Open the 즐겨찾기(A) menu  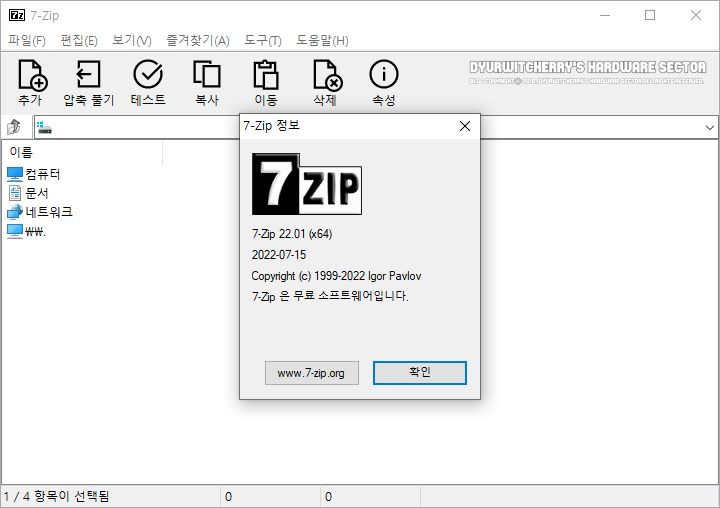coord(198,40)
